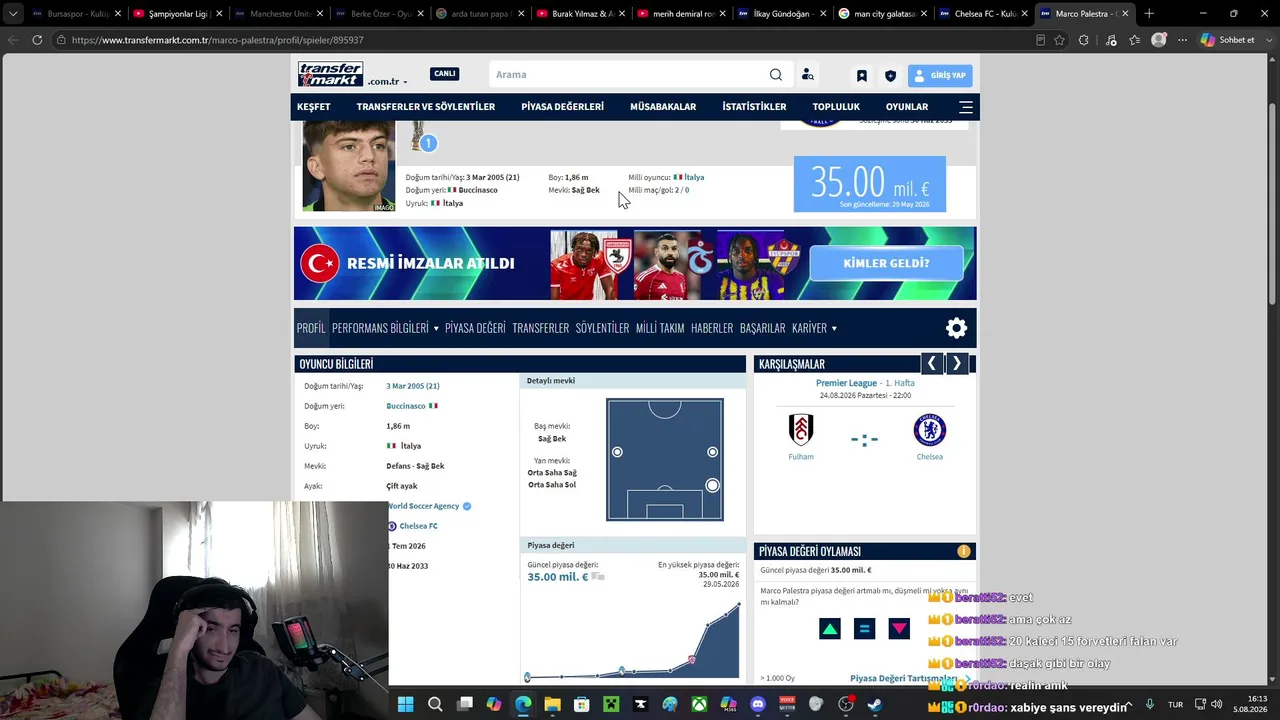The height and width of the screenshot is (720, 1280).
Task: Click the Chelsea club crest in Karşılaşmalar
Action: click(930, 430)
